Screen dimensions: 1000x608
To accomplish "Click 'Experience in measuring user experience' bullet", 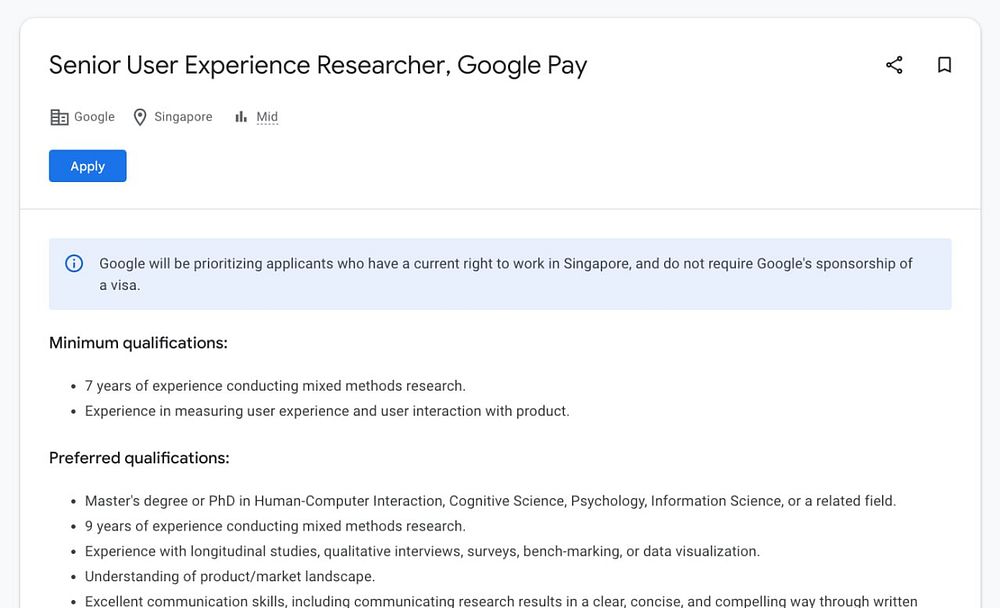I will coord(327,411).
